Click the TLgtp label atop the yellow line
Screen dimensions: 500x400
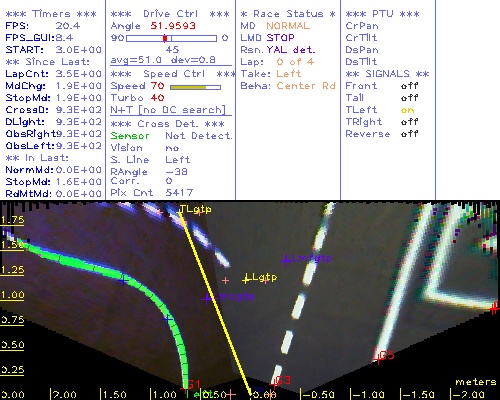195,209
